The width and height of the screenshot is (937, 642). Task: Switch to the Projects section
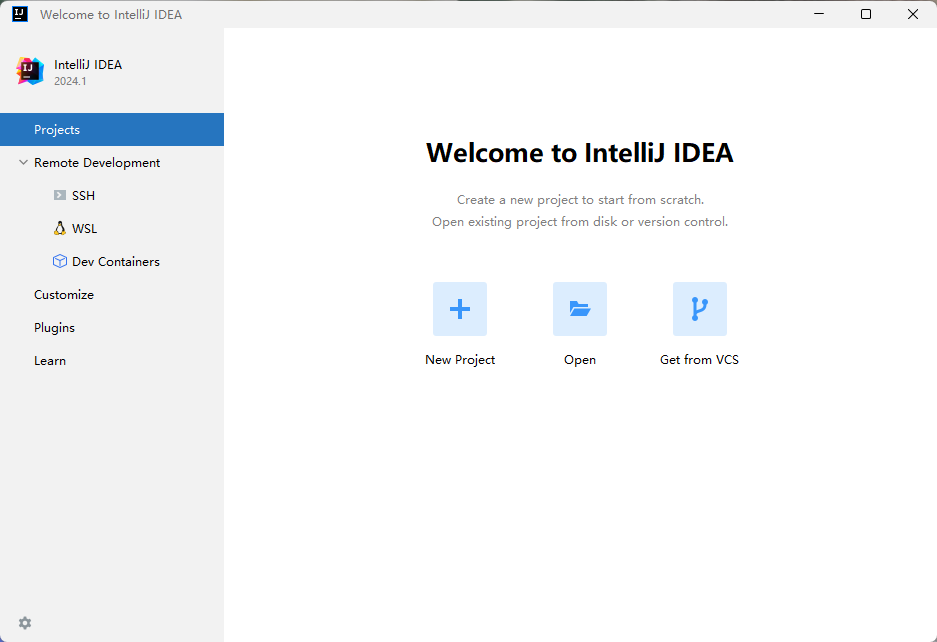[x=56, y=129]
